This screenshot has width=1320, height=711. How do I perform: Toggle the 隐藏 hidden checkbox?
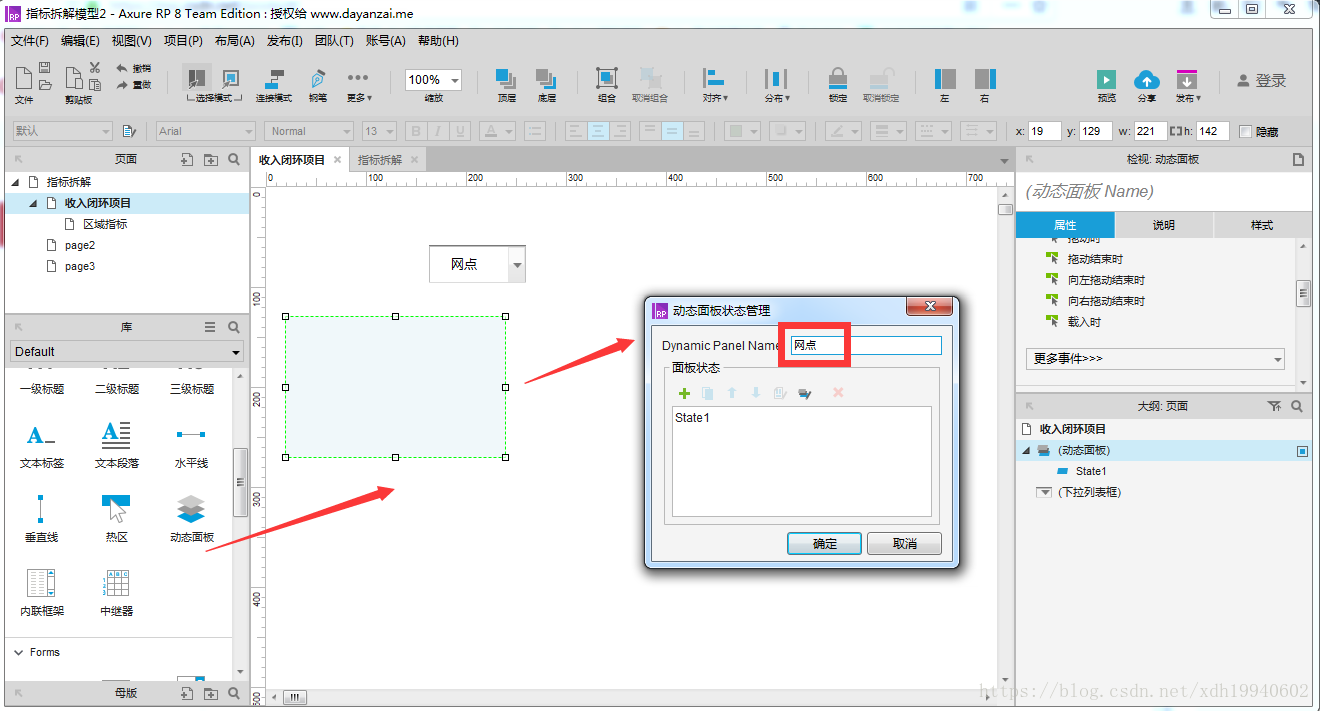point(1245,131)
